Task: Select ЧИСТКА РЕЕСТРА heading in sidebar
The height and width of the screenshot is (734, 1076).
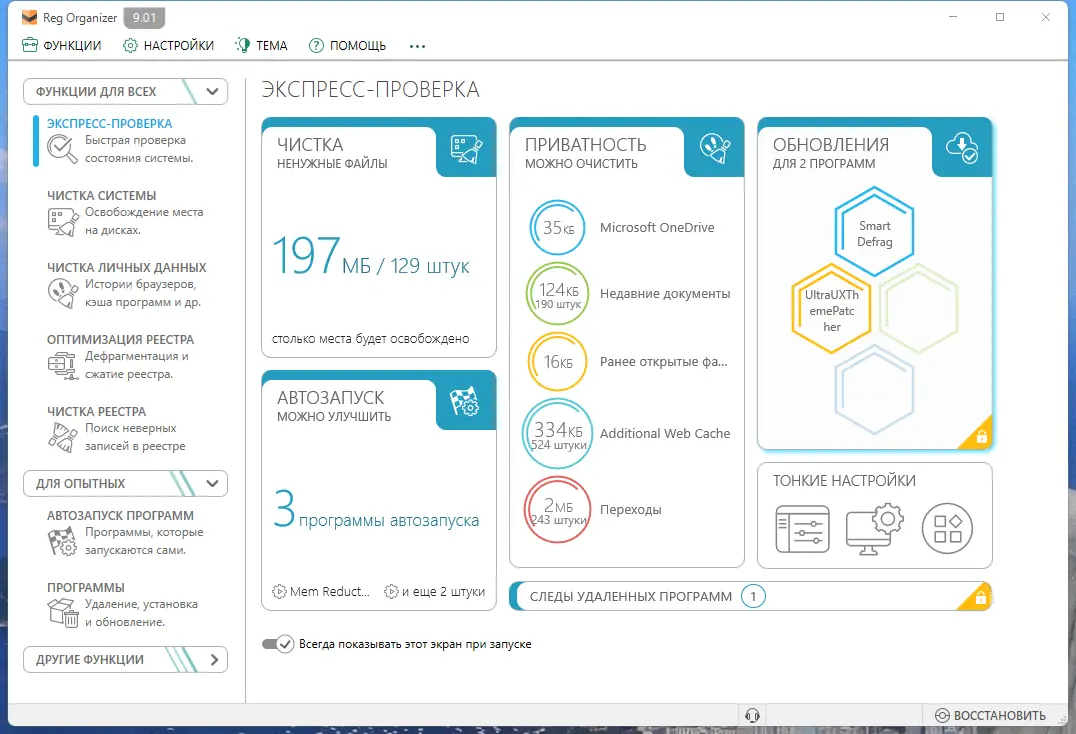Action: [96, 412]
